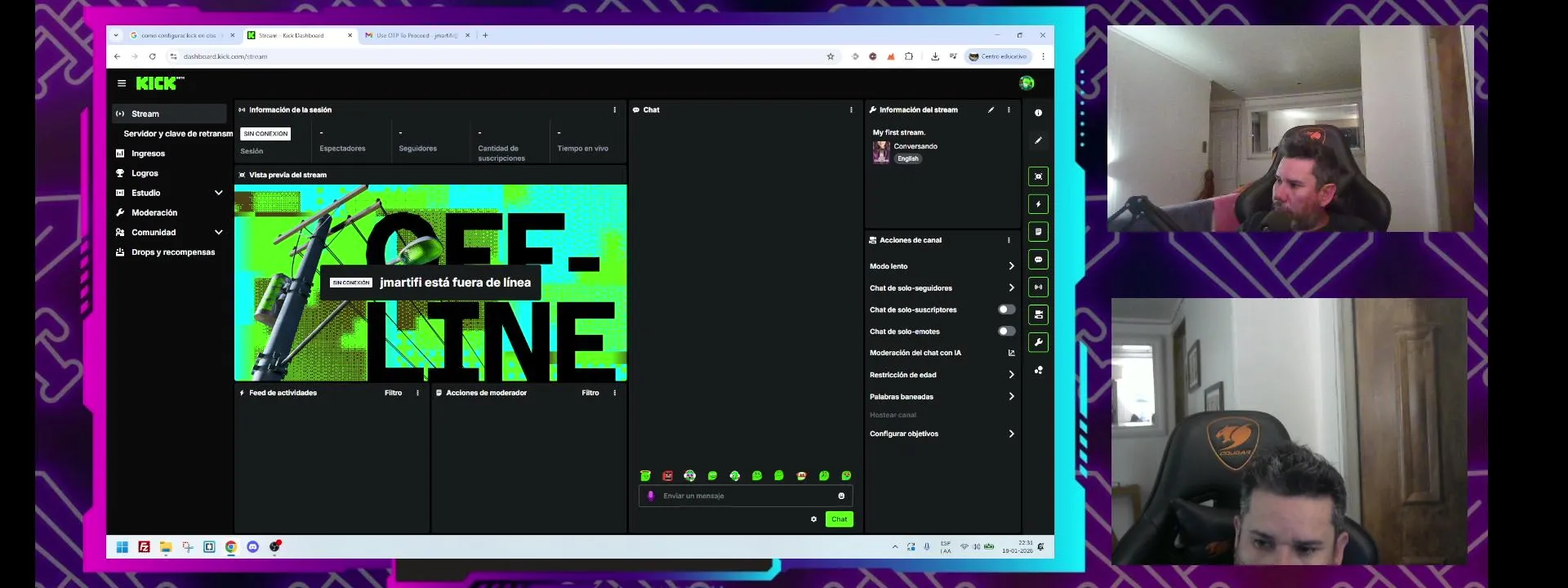Screen dimensions: 1568x588
Task: Open Palabras baneadas options chevron
Action: (x=1011, y=396)
